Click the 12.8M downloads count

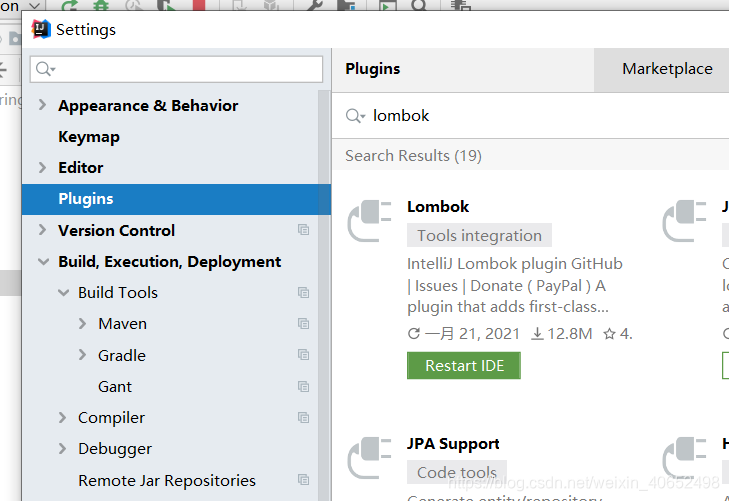[570, 334]
